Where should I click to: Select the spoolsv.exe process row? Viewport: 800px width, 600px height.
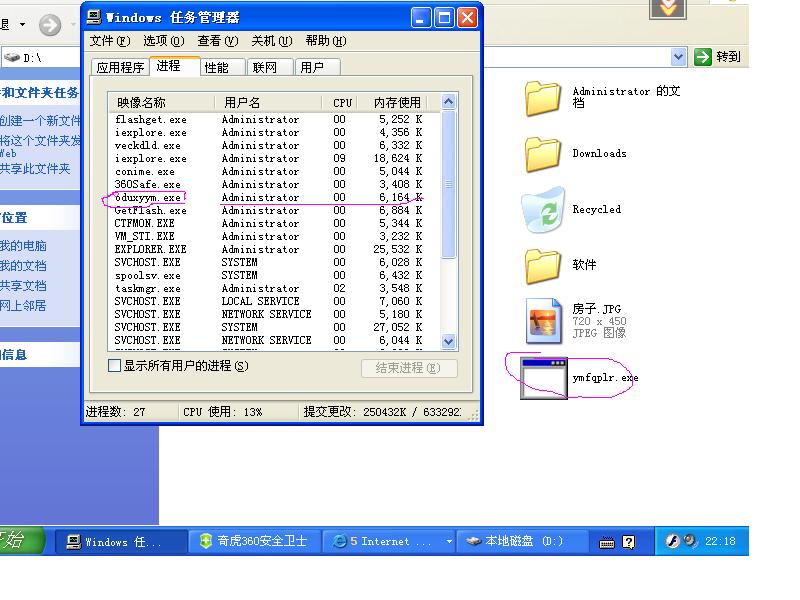(274, 276)
